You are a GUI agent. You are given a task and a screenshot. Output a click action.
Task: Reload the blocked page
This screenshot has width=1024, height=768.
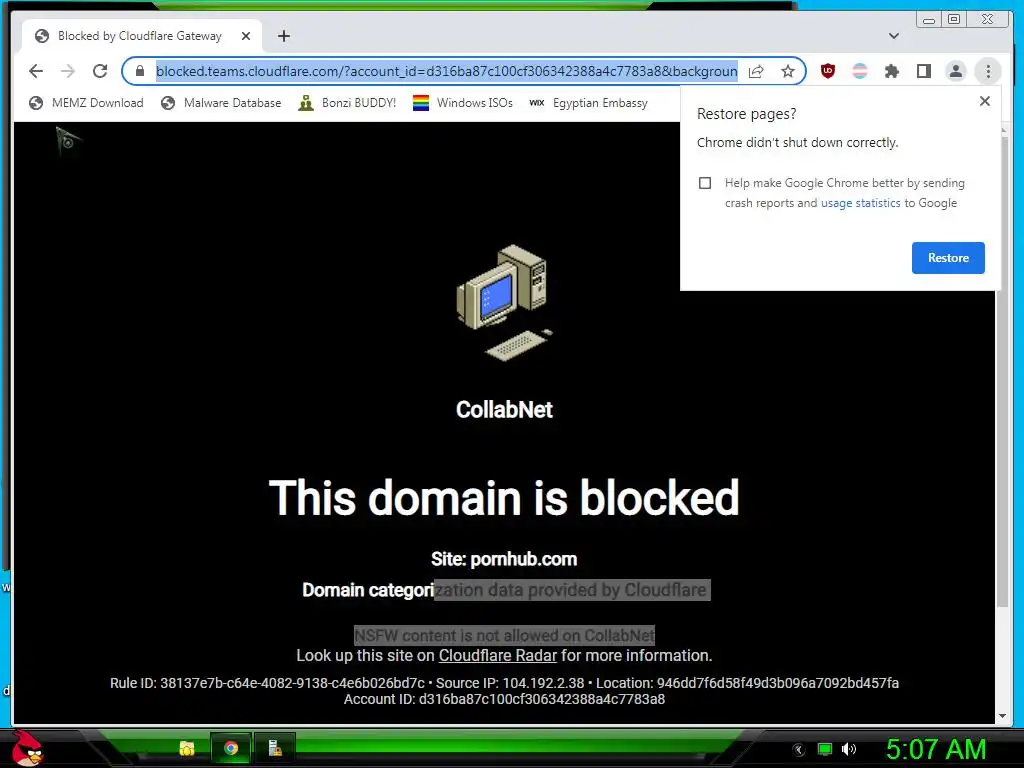100,71
